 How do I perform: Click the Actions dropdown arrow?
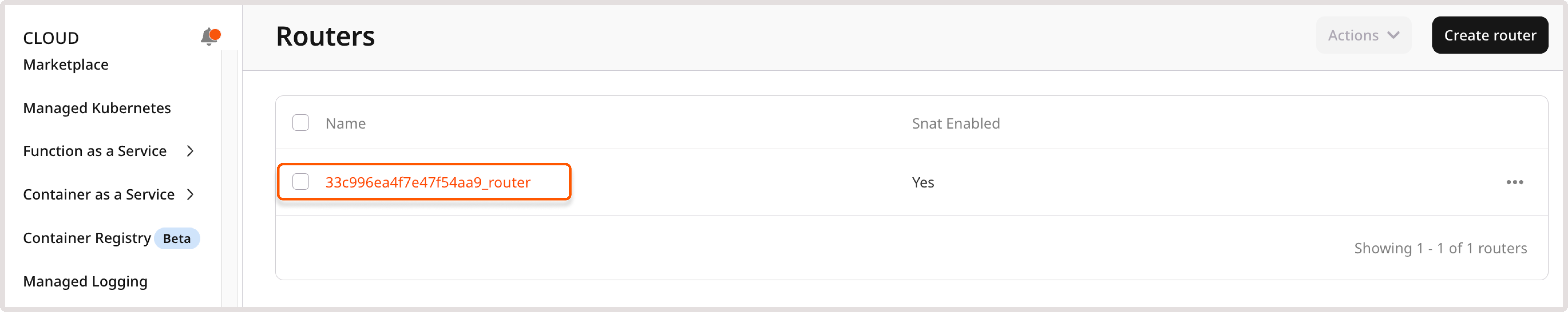coord(1393,35)
